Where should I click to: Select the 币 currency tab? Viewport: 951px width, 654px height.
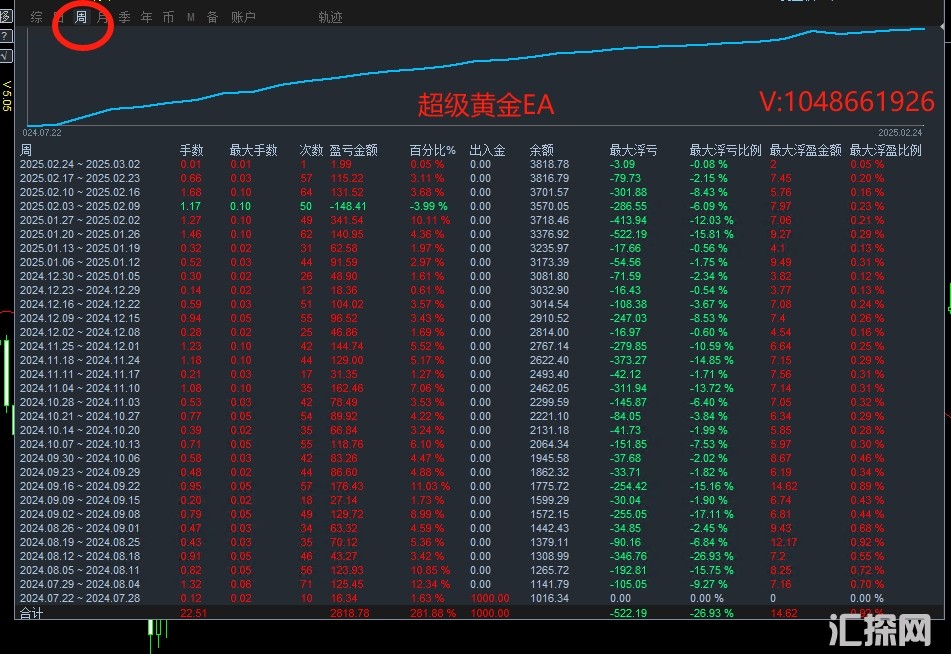168,17
